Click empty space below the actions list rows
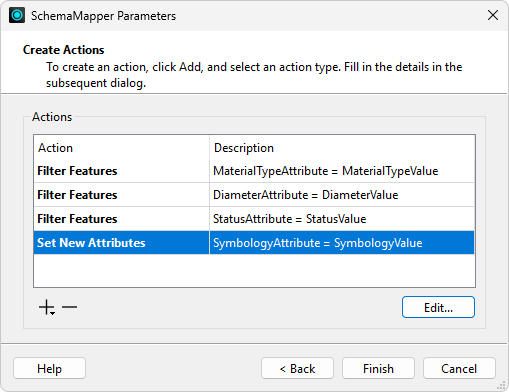This screenshot has width=509, height=392. pos(254,270)
